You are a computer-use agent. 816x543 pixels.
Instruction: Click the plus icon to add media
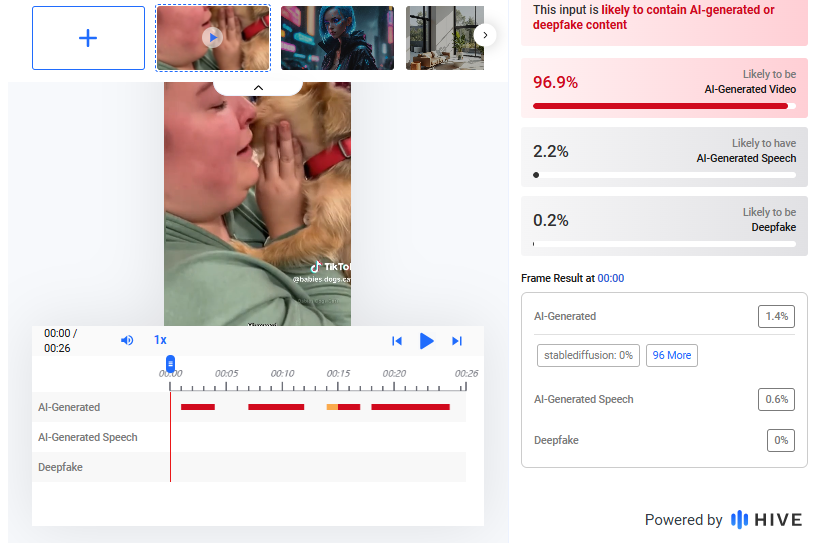(x=88, y=38)
